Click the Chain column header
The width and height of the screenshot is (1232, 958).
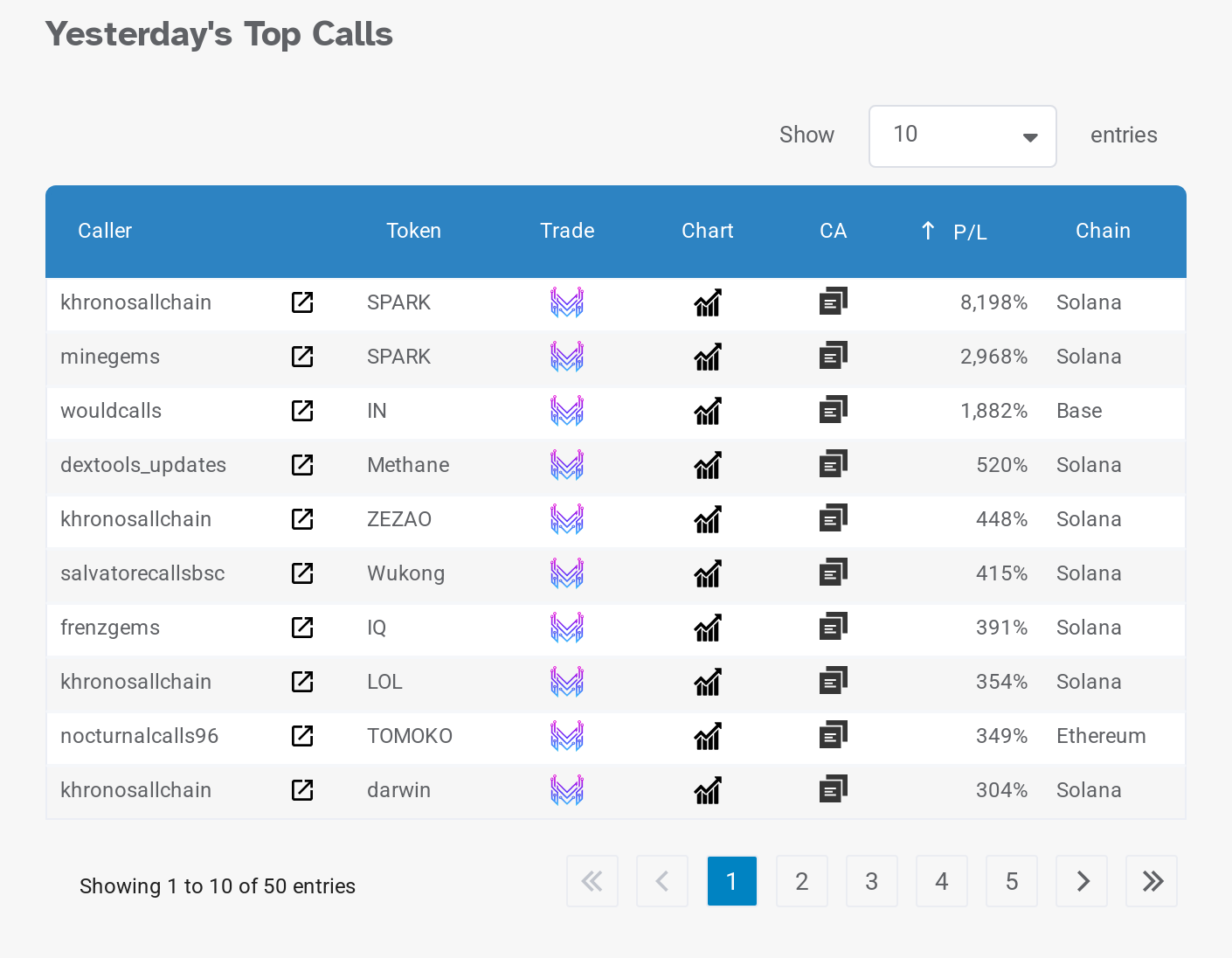(x=1103, y=231)
